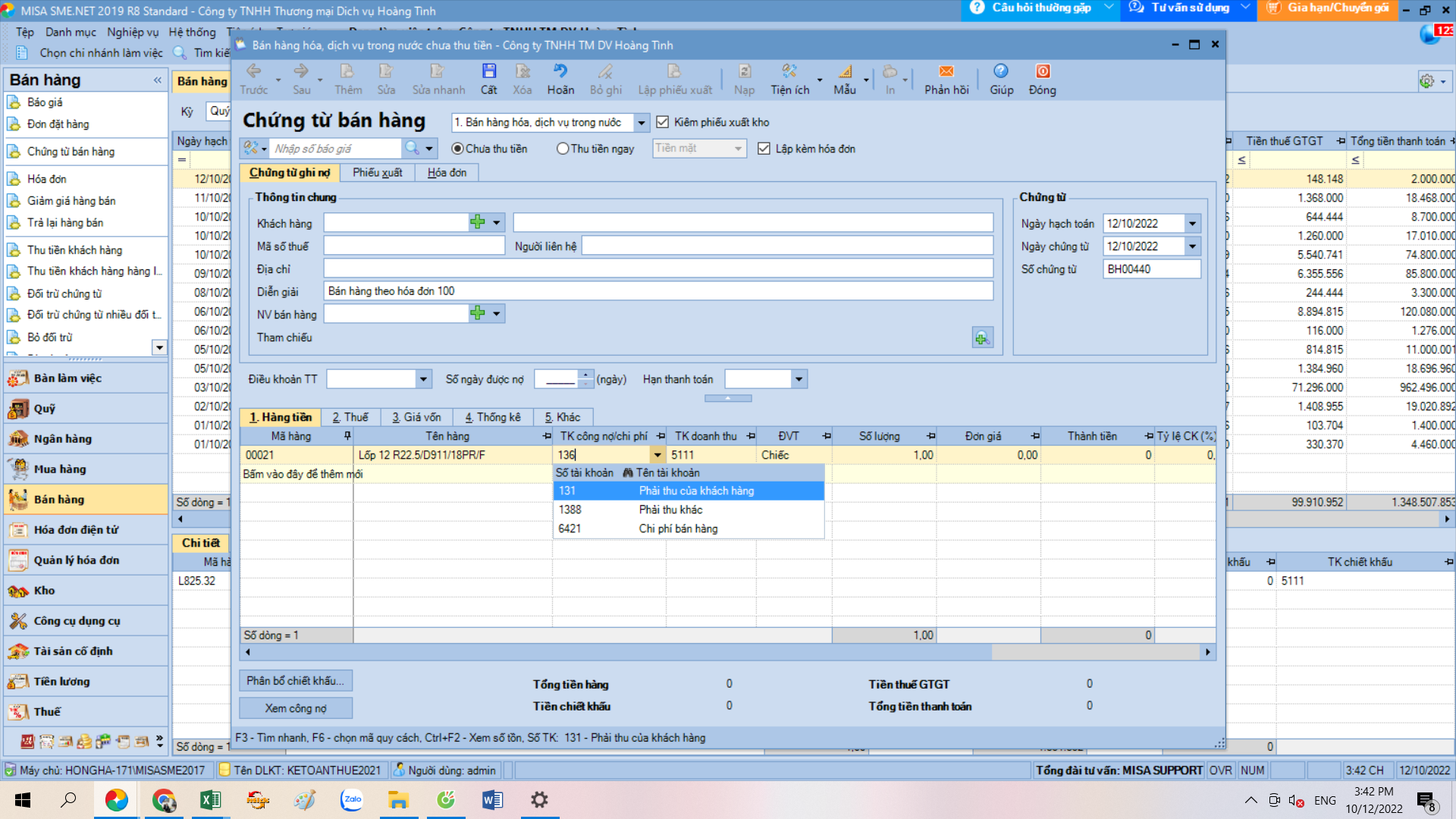Click the Tham chiếu add reference icon

(982, 338)
